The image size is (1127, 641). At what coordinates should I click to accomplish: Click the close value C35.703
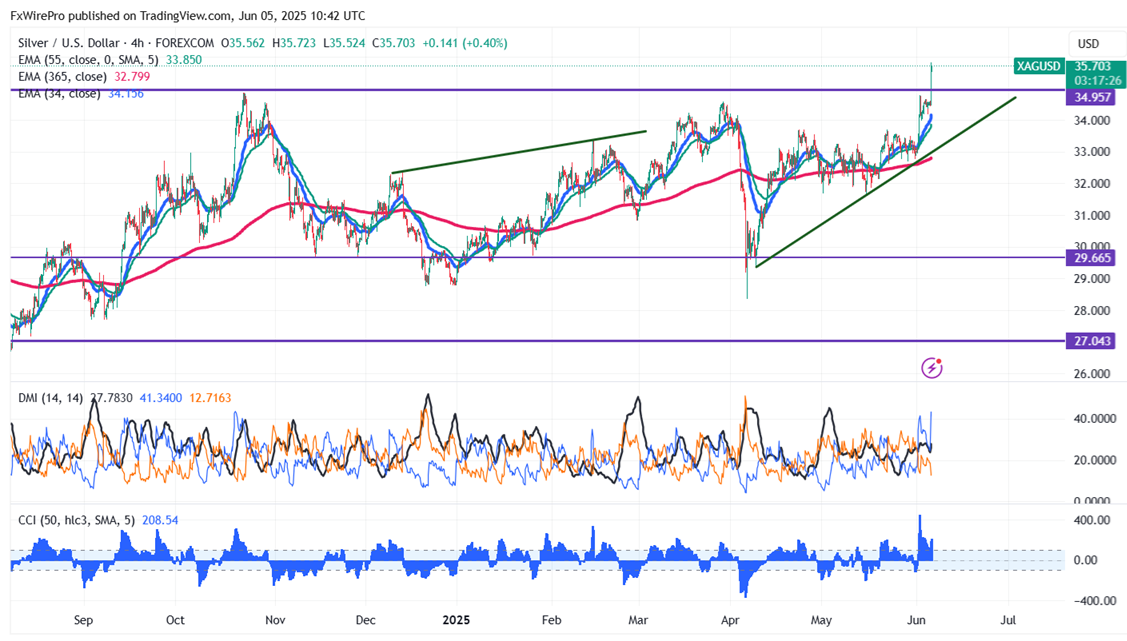(393, 43)
